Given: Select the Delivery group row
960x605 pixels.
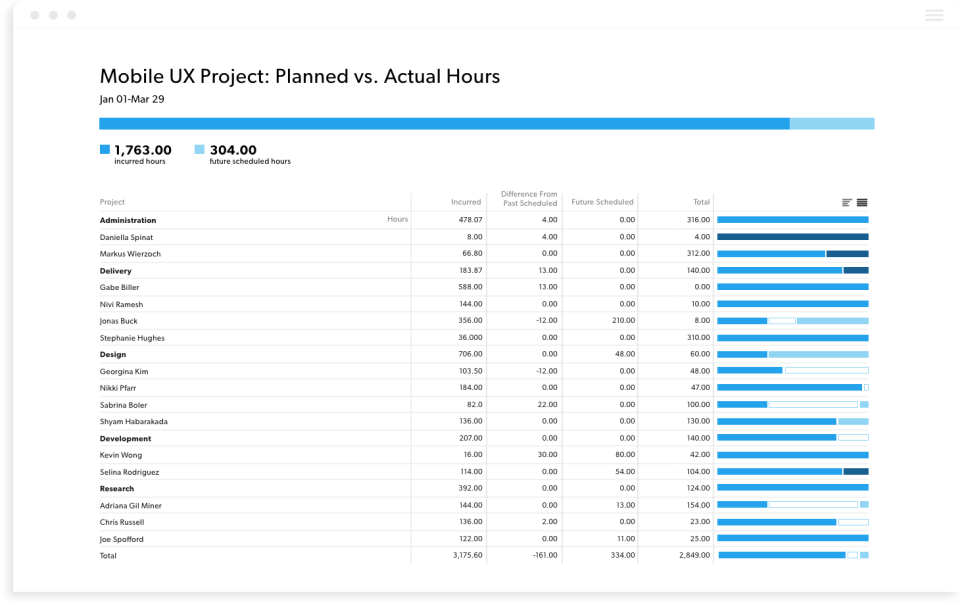Looking at the screenshot, I should click(x=115, y=270).
